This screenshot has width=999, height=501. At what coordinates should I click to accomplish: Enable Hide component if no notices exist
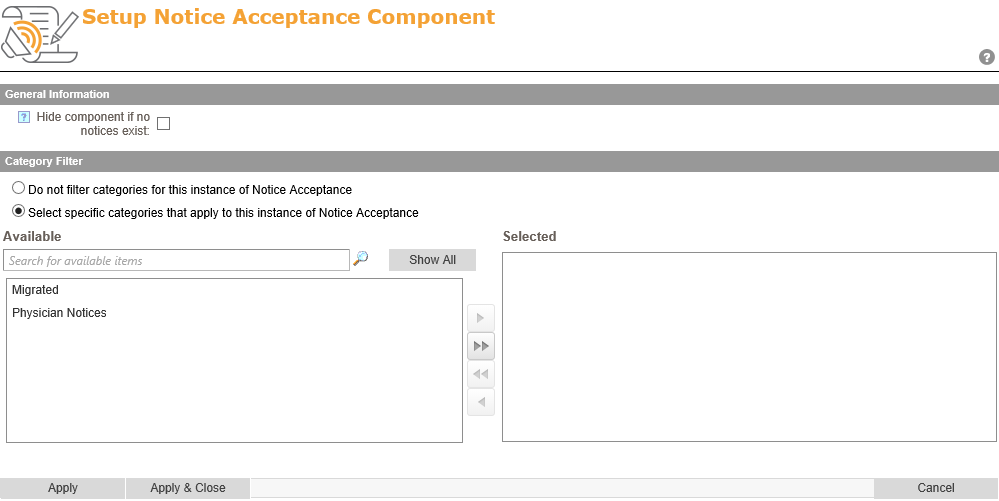[164, 124]
